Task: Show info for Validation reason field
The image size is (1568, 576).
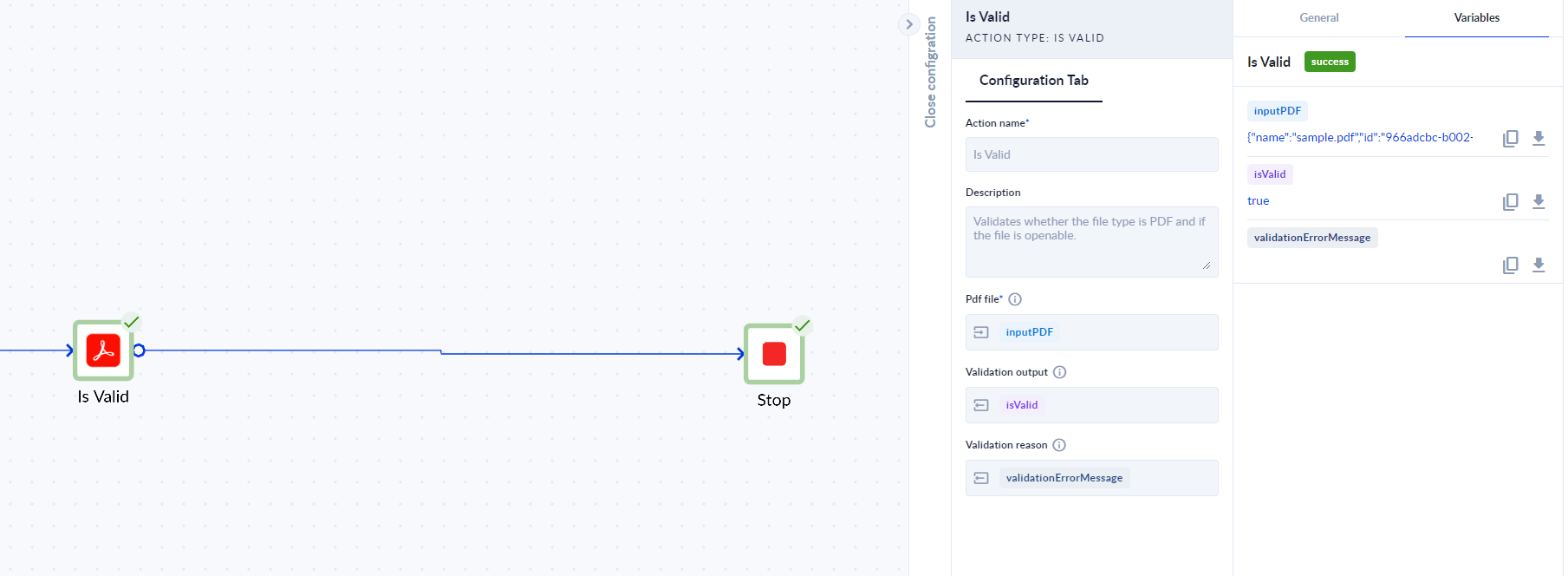Action: pyautogui.click(x=1059, y=445)
